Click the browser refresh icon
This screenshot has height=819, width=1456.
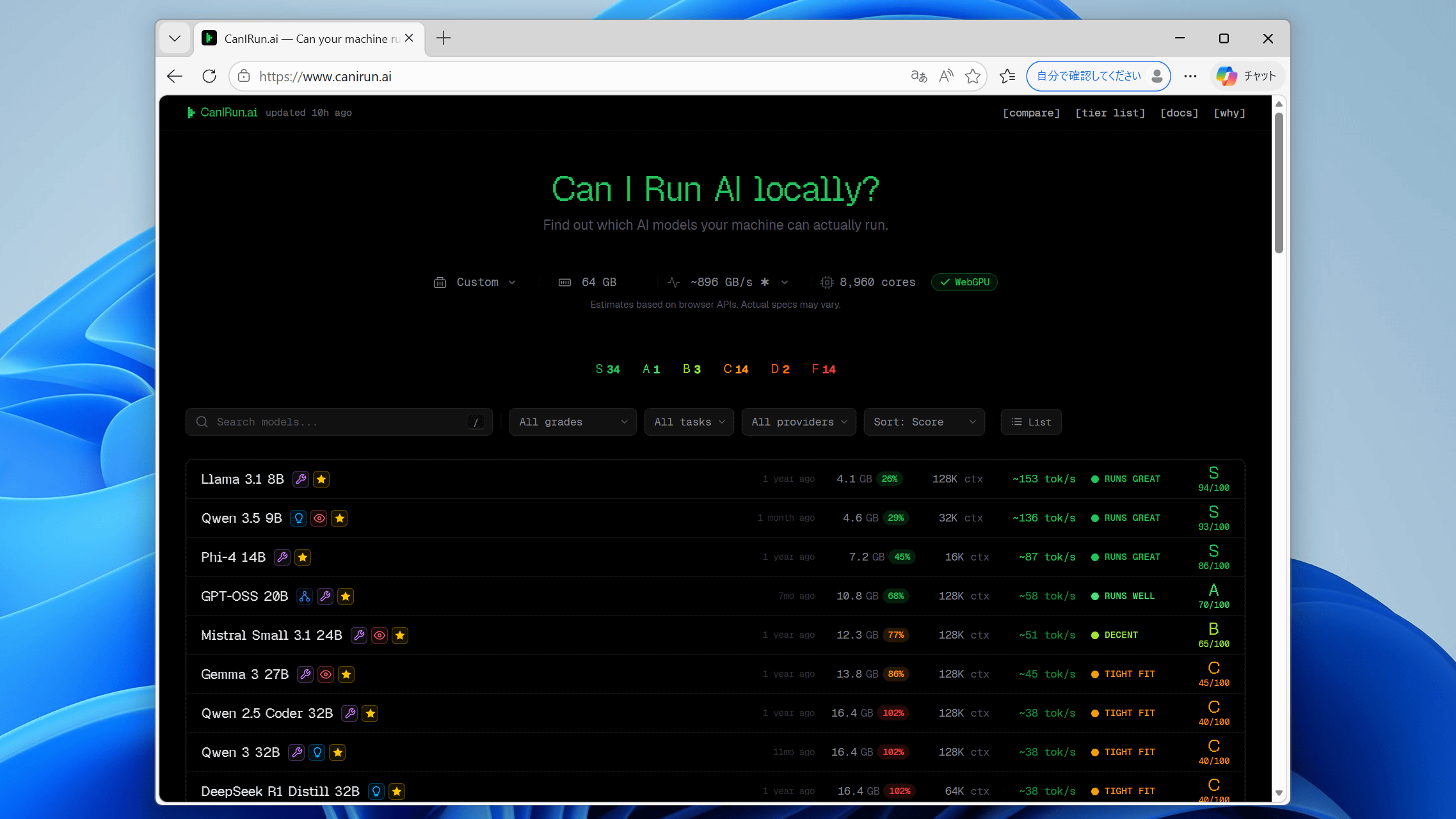click(209, 76)
